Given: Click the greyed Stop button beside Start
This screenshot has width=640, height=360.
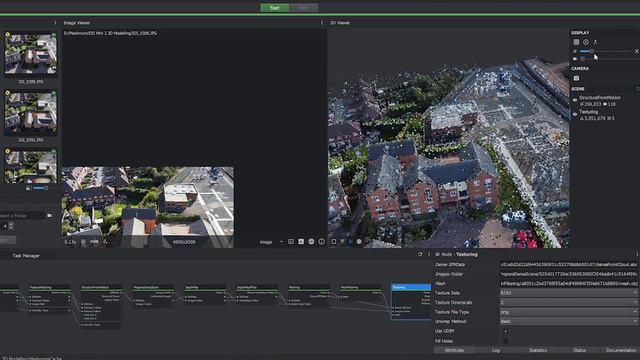Looking at the screenshot, I should point(304,8).
